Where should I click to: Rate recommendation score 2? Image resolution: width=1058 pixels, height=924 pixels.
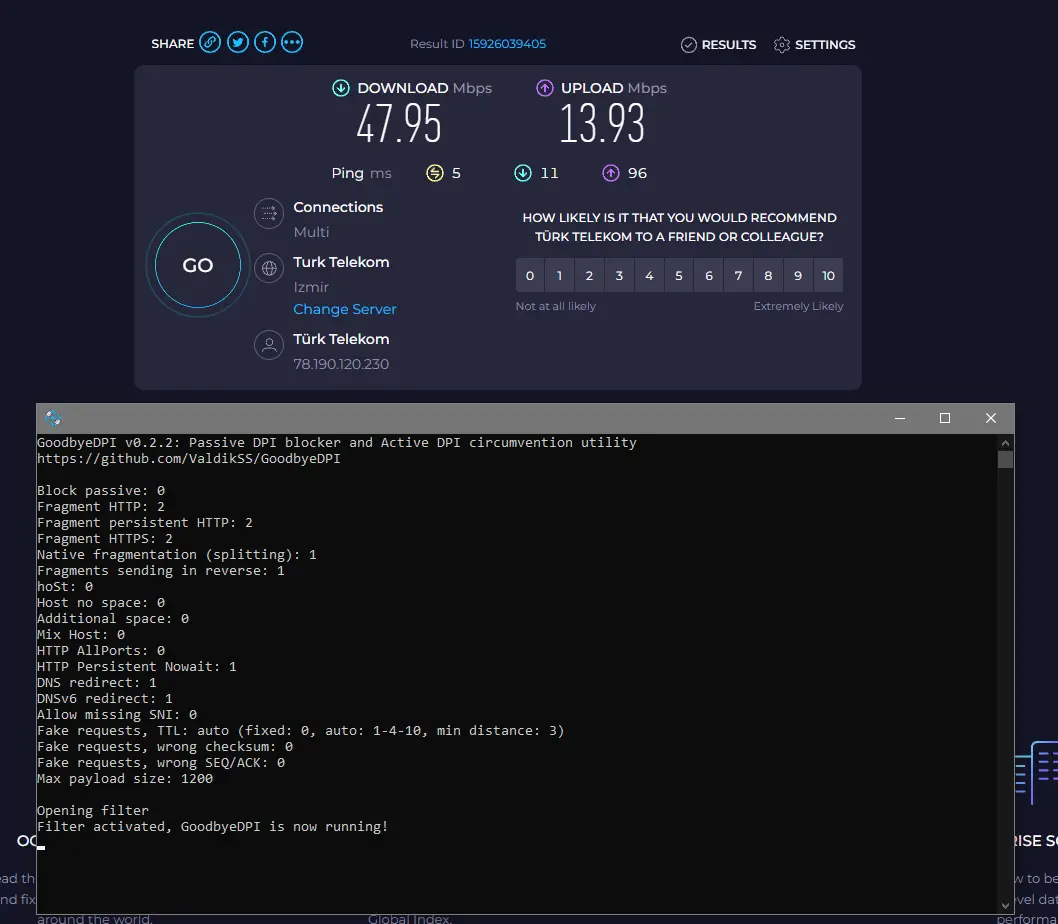pyautogui.click(x=589, y=275)
